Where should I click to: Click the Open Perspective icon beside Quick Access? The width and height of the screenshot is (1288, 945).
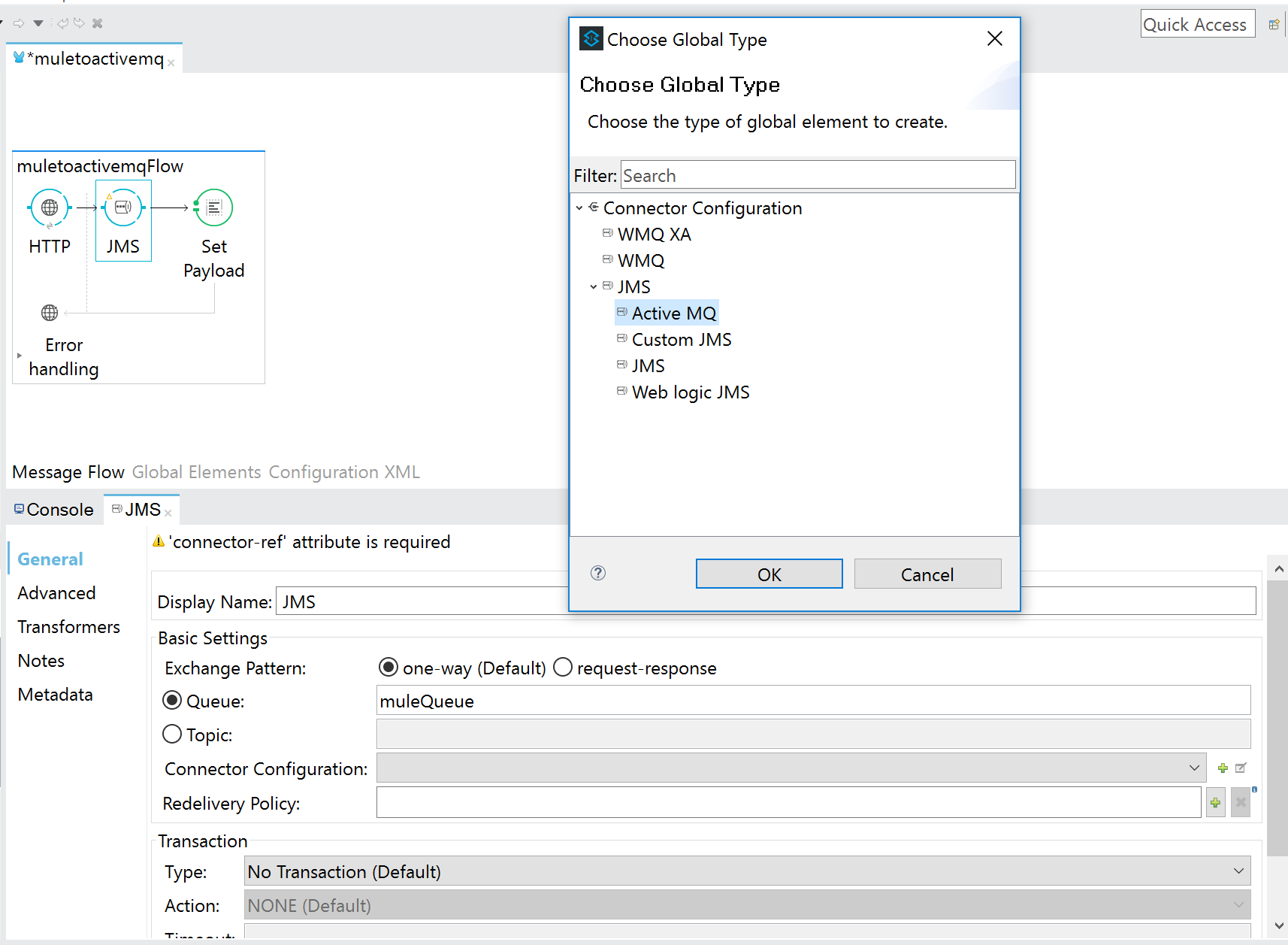(x=1274, y=25)
